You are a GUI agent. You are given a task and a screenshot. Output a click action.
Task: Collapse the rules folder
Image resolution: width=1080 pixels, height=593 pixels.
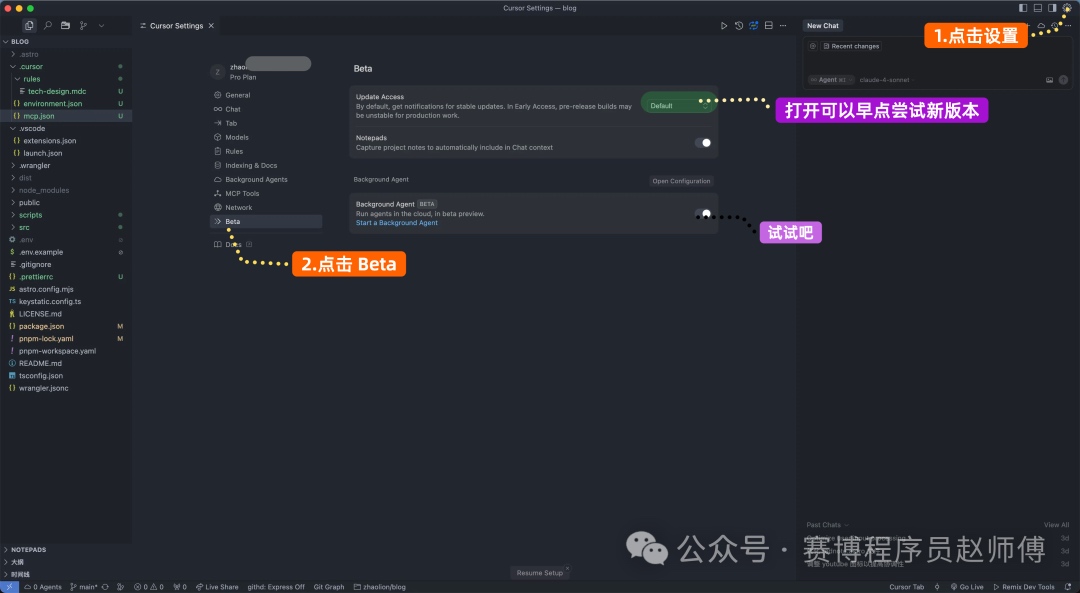[x=66, y=79]
